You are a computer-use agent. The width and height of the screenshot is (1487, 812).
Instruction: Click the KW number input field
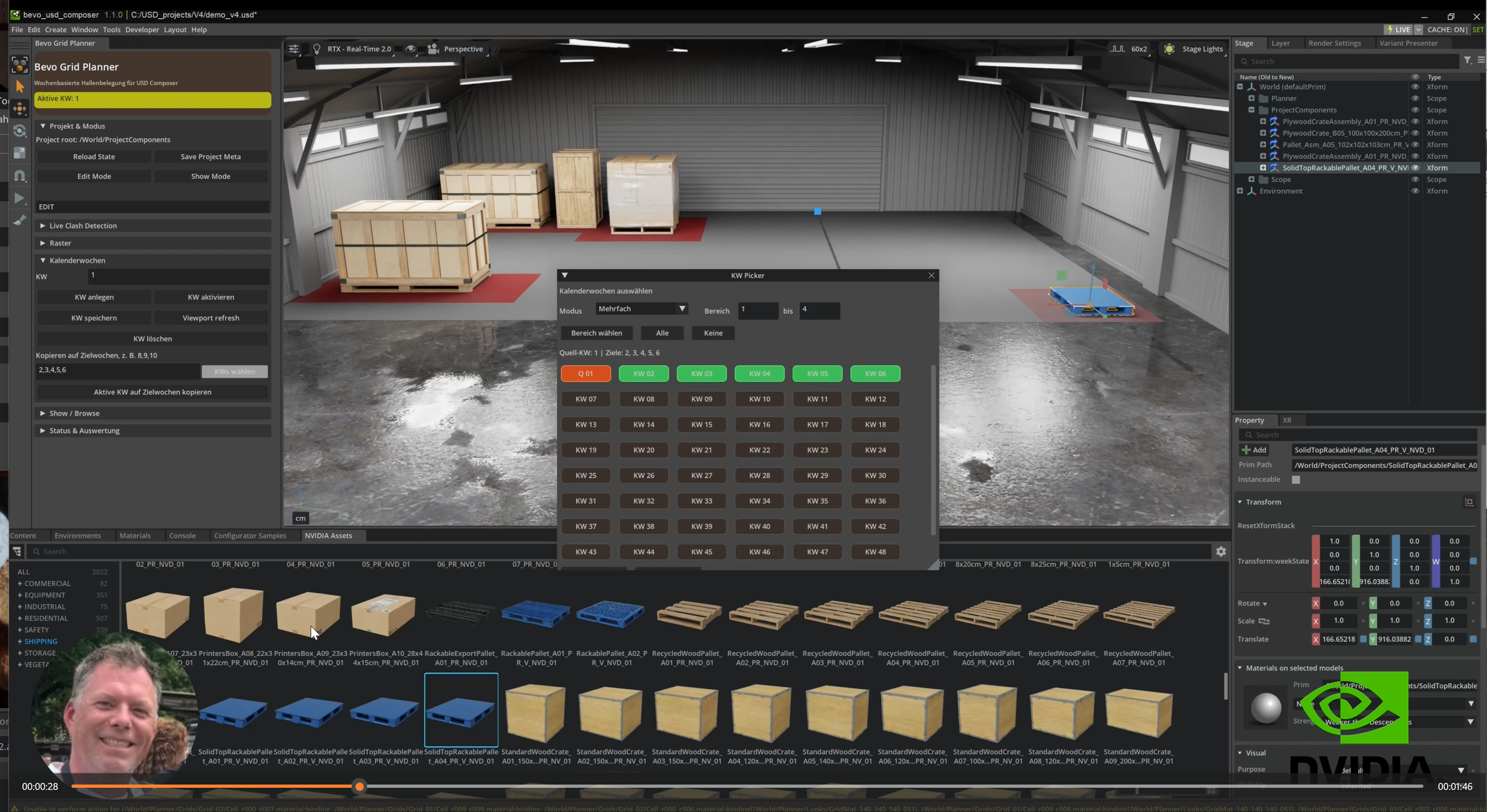click(x=179, y=277)
